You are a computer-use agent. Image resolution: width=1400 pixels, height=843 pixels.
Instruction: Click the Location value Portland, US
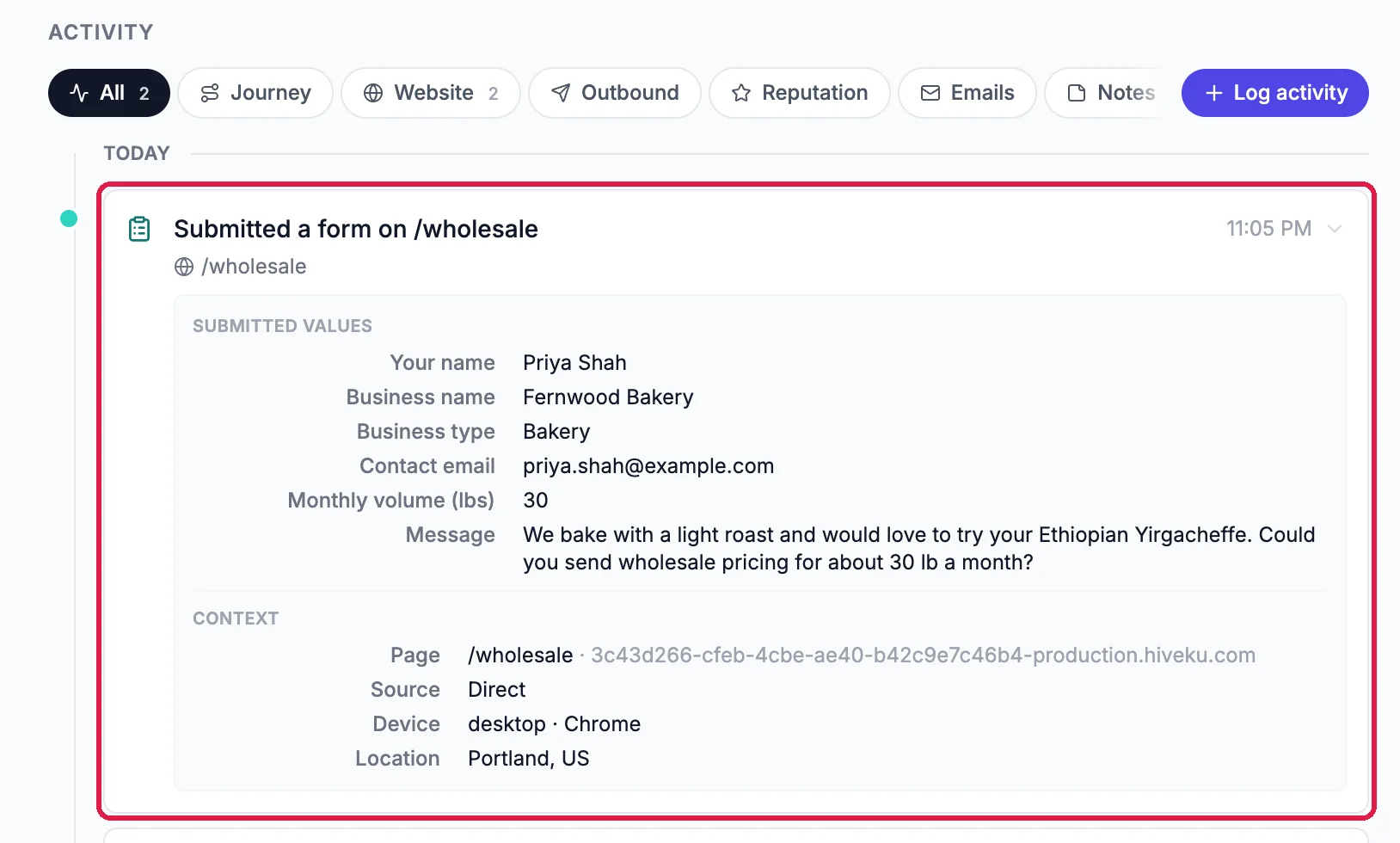528,759
